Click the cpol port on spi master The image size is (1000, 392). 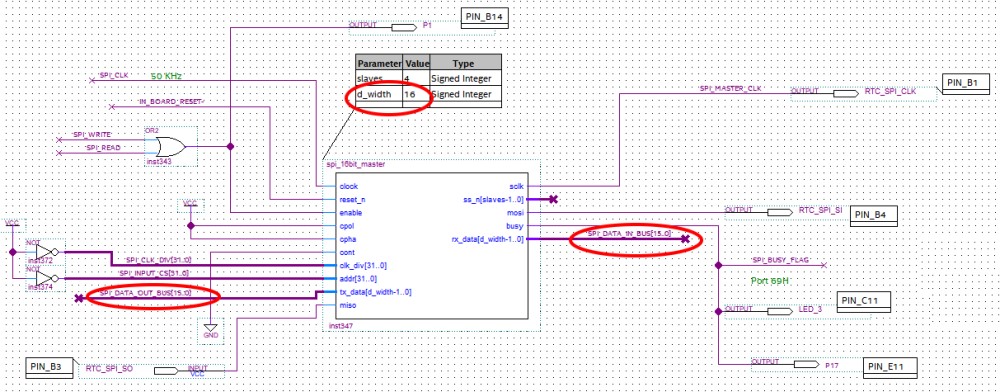coord(348,226)
